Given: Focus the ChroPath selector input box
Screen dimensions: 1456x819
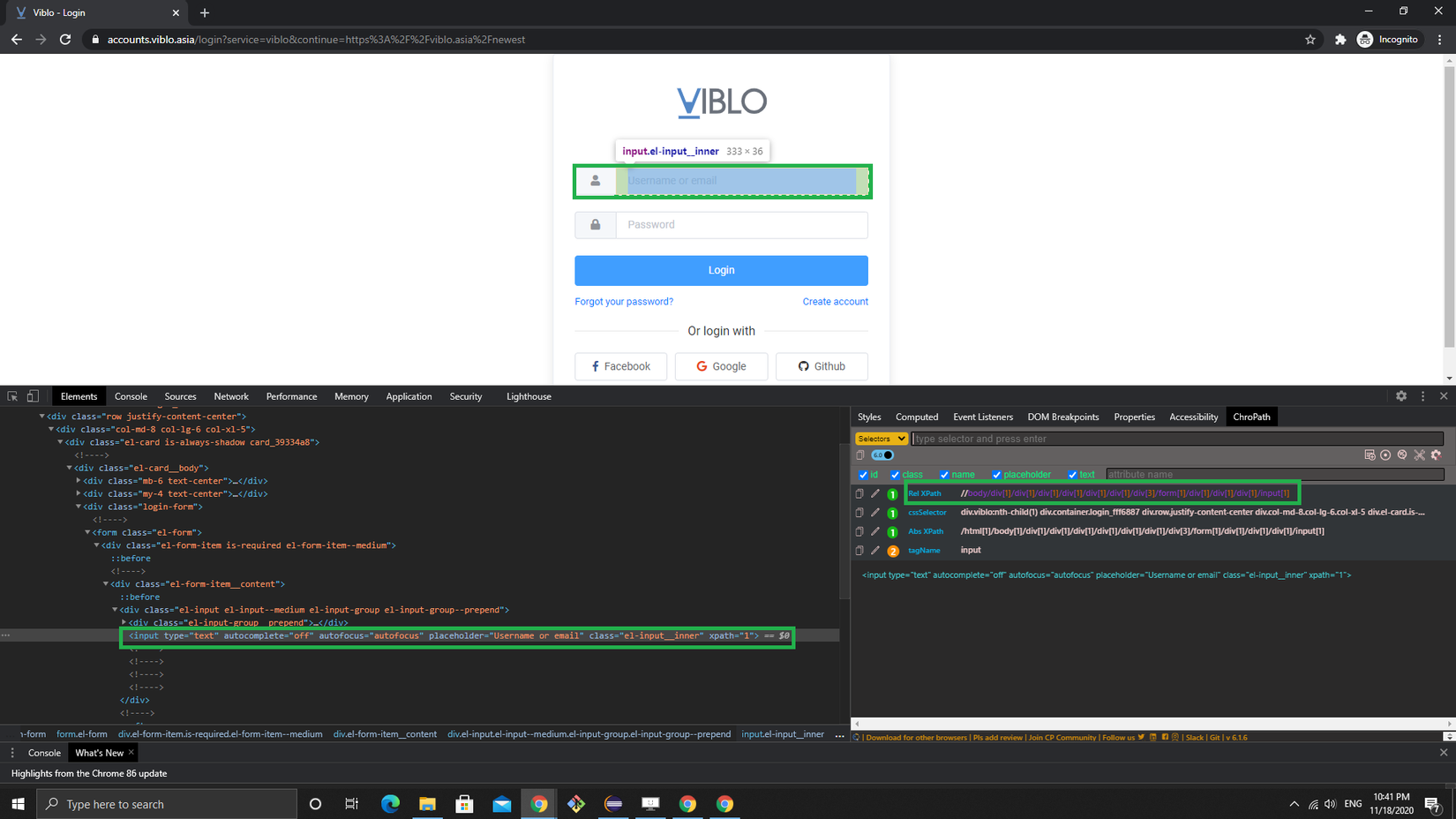Looking at the screenshot, I should tap(1177, 439).
